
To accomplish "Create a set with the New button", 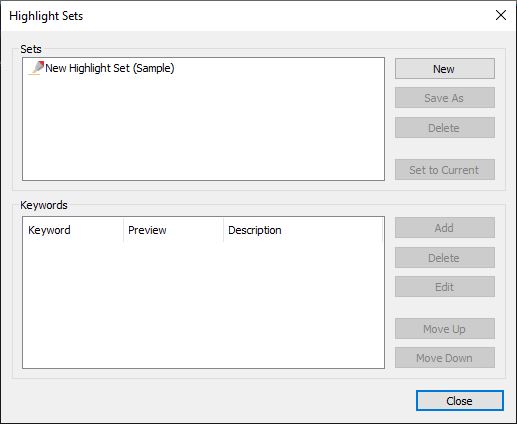I will coord(445,69).
